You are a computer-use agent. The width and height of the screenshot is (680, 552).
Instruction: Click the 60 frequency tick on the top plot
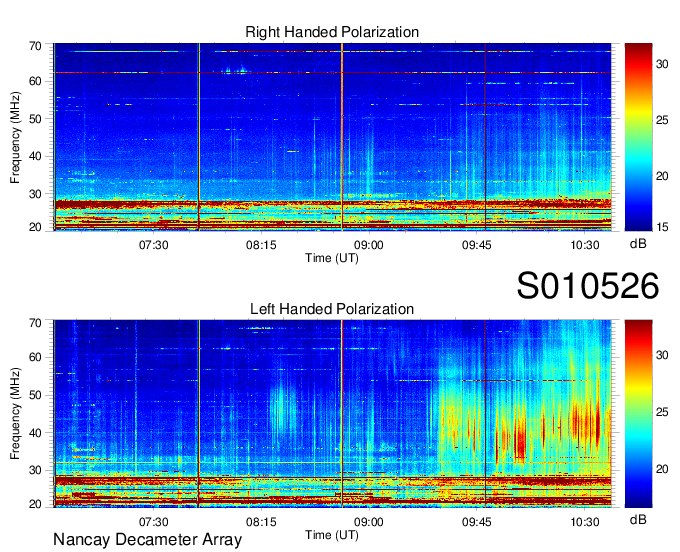(35, 81)
